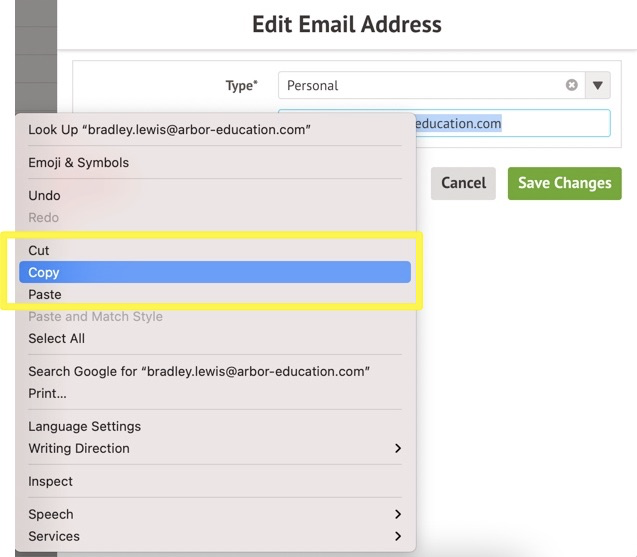Clear the Personal type selection
The image size is (637, 557).
[x=572, y=86]
